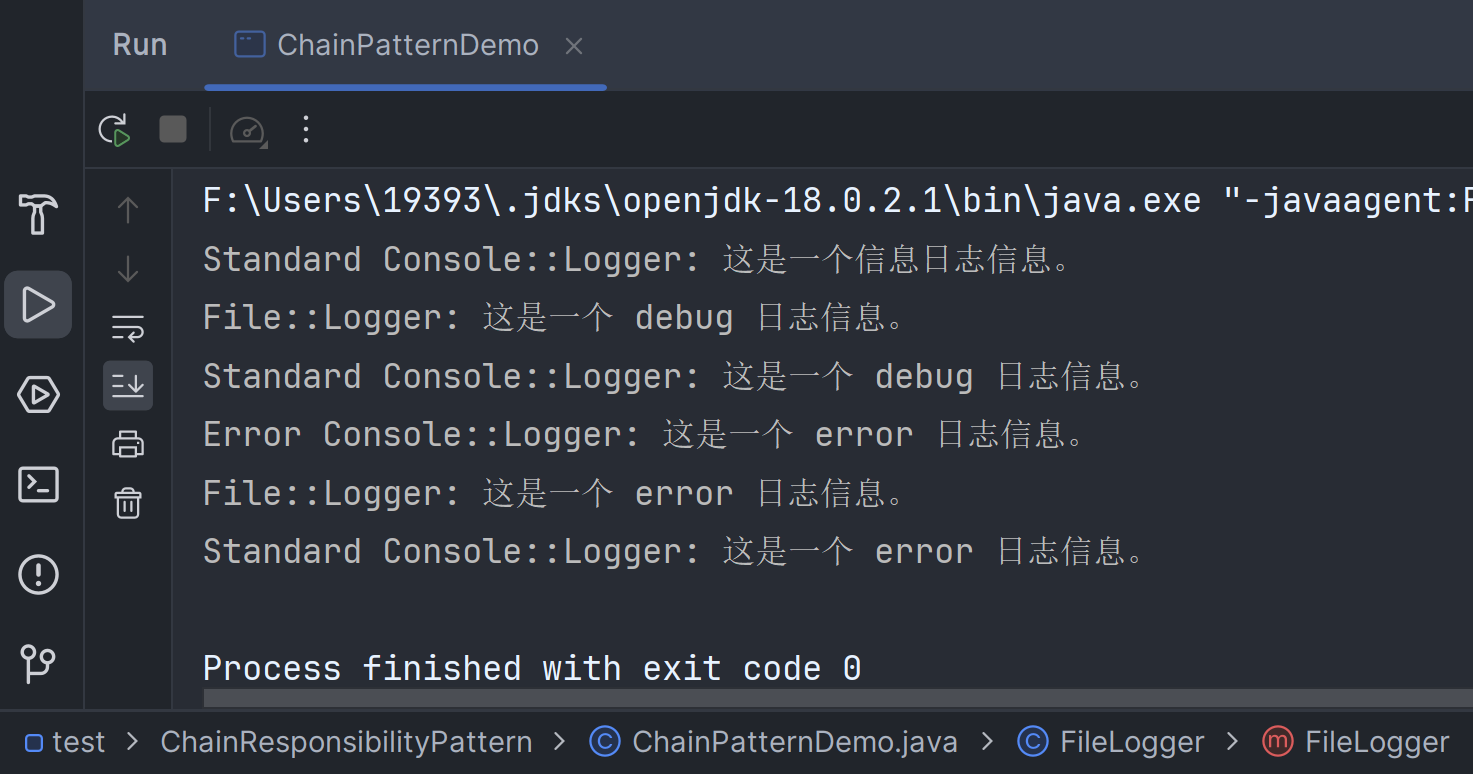Open the Problems tool window icon
The height and width of the screenshot is (774, 1473).
38,575
